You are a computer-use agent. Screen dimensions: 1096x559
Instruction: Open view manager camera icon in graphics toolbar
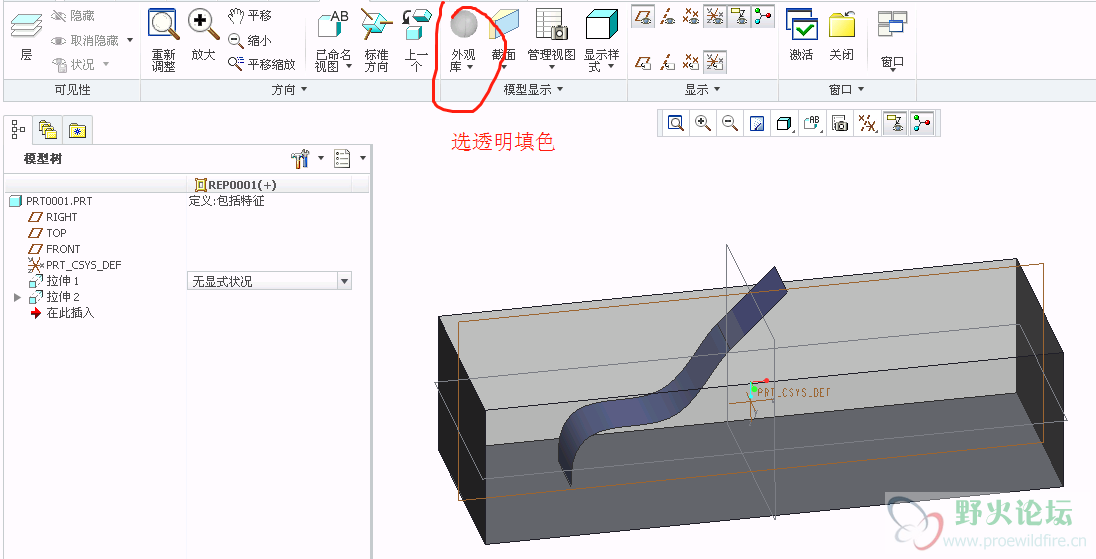pos(840,124)
